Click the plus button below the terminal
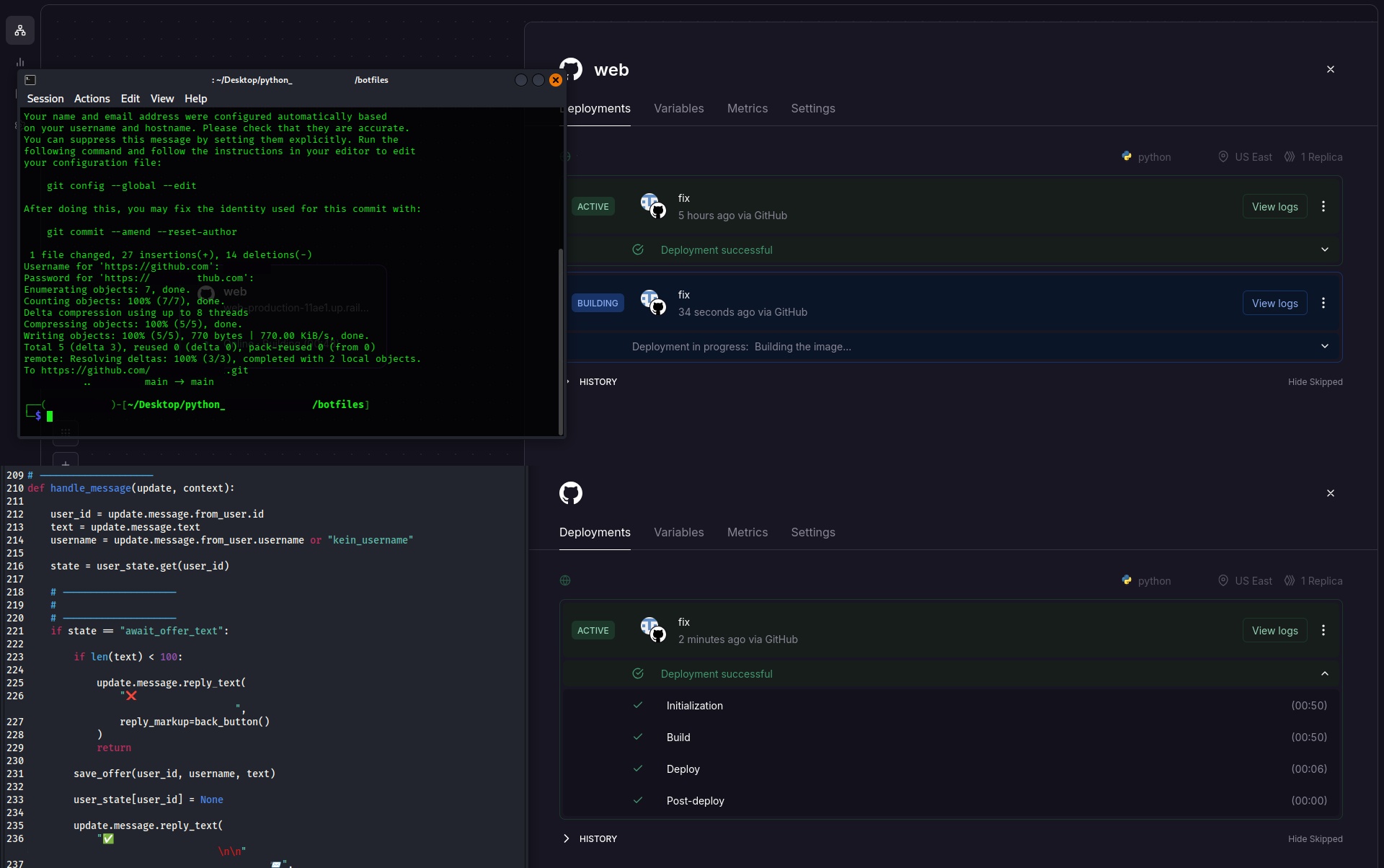 [66, 461]
